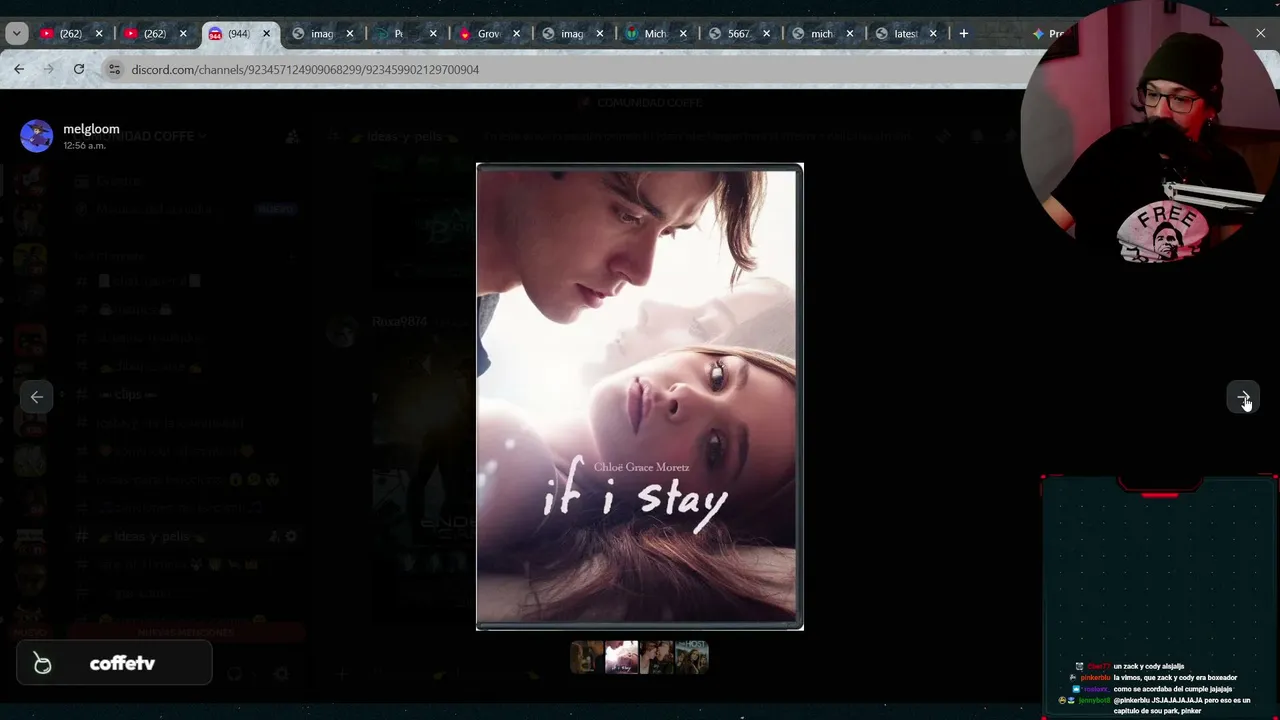View site information beside the address bar
The image size is (1280, 720).
114,69
